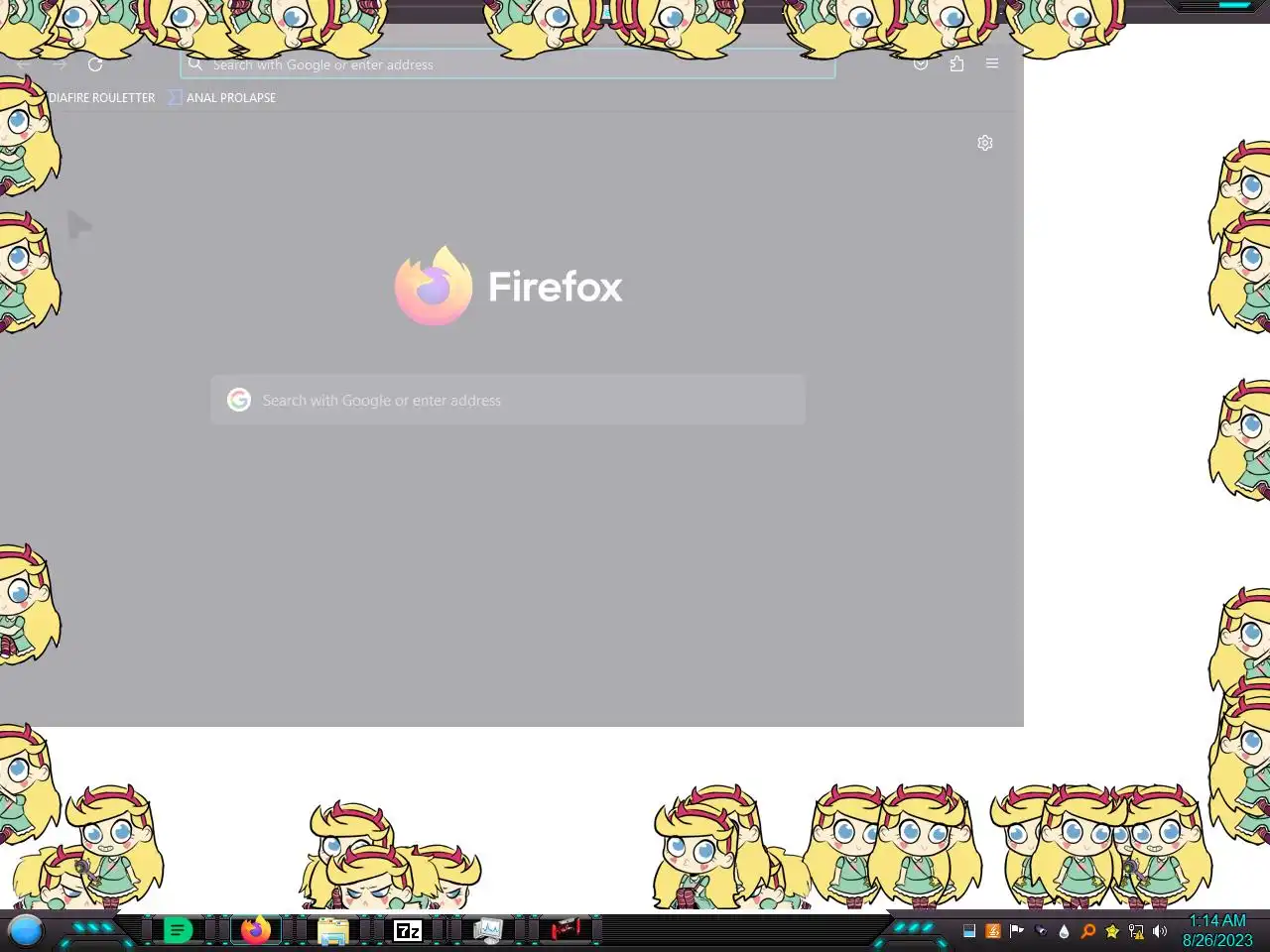Click the orange magnifier tray icon

1088,931
